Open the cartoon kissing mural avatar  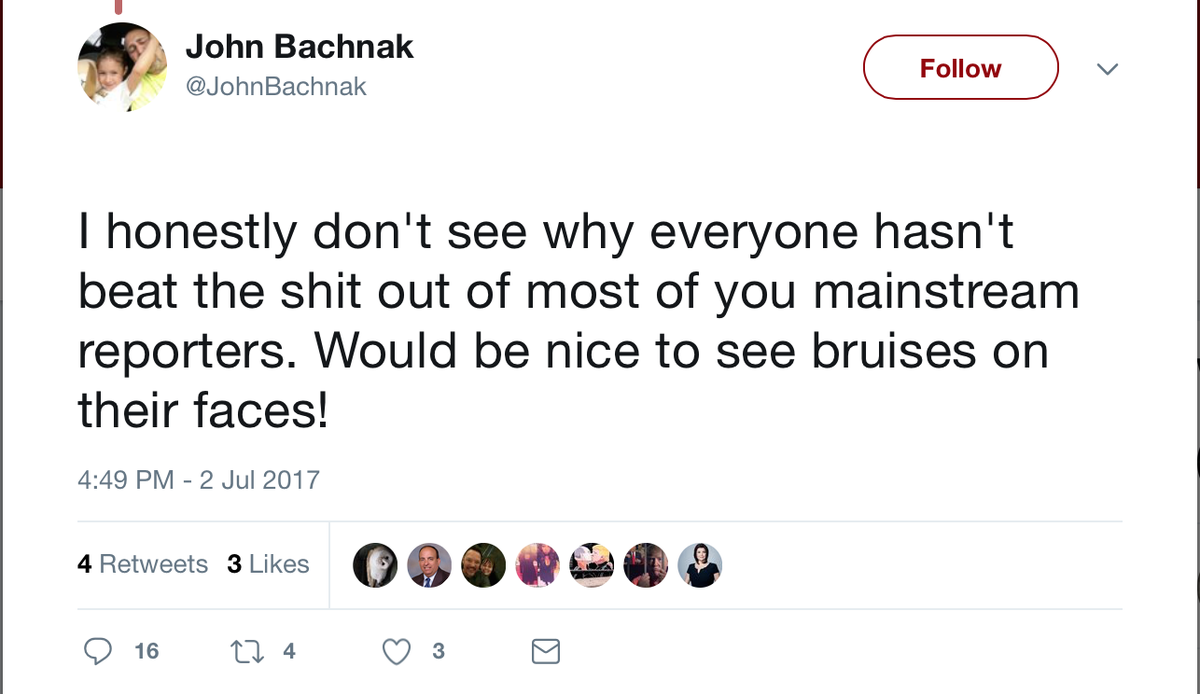click(x=591, y=565)
